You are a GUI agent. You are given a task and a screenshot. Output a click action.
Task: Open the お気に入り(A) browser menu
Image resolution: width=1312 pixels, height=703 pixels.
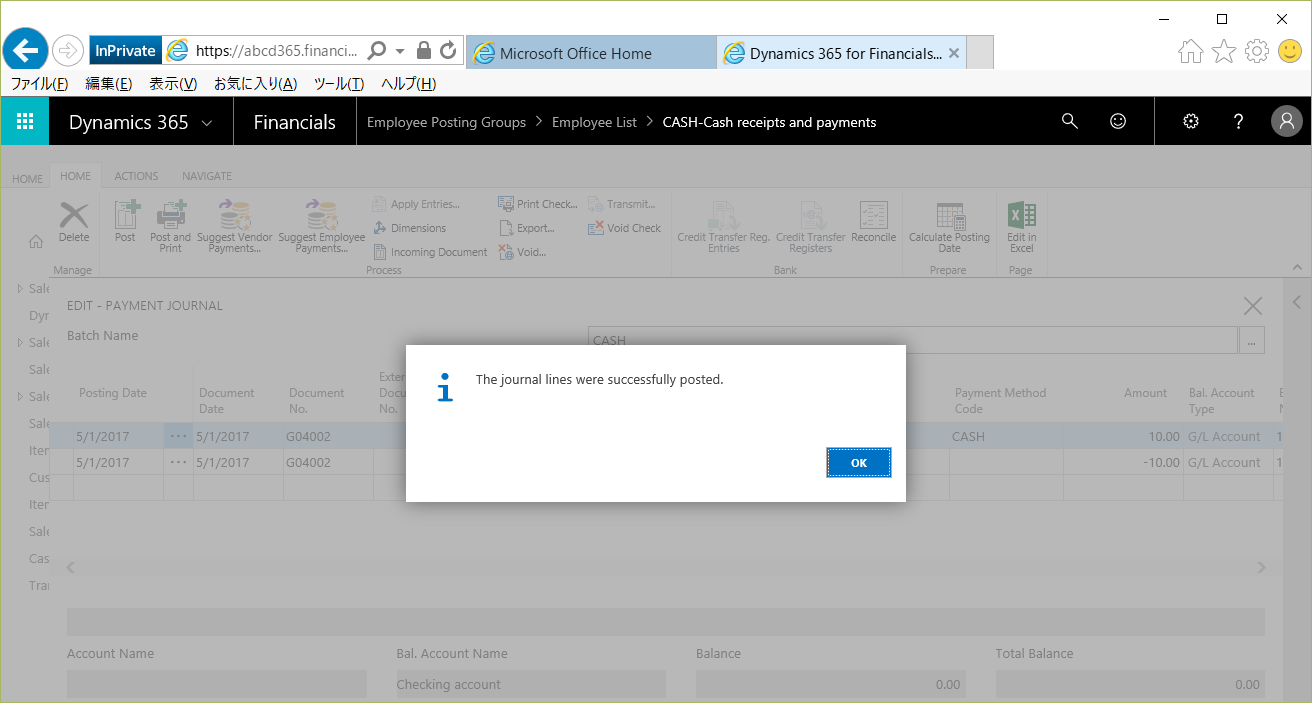[255, 84]
